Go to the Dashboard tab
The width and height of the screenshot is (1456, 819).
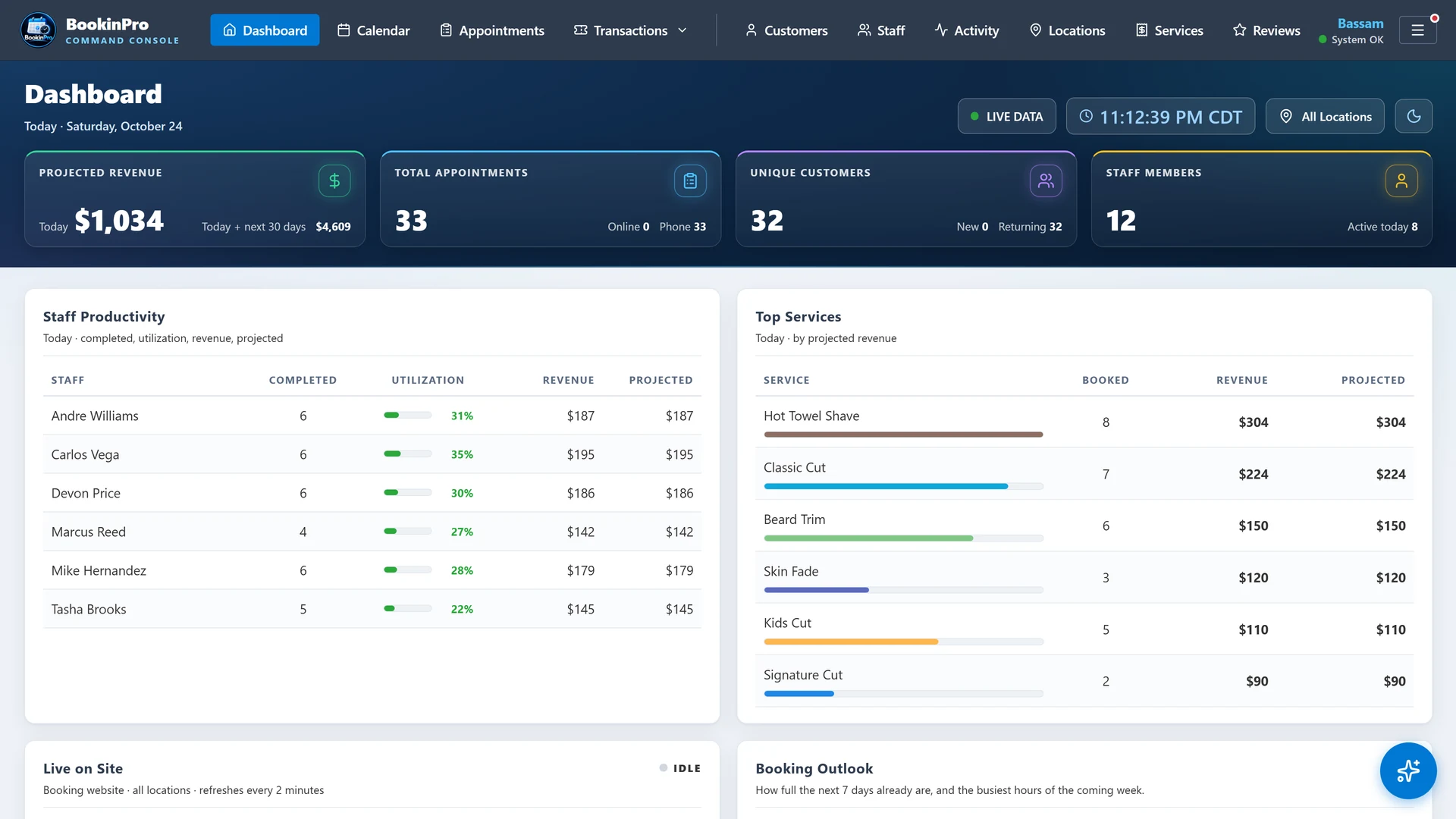click(x=265, y=30)
